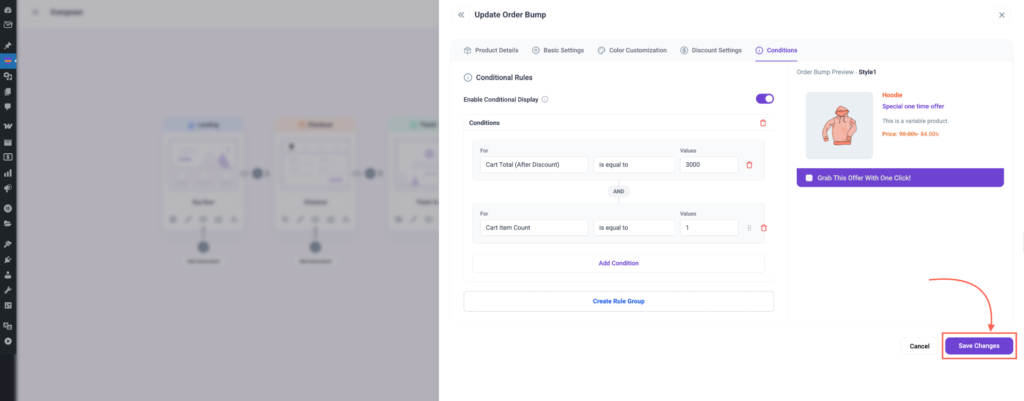Click the hoodie product image in preview
The width and height of the screenshot is (1024, 401).
839,125
